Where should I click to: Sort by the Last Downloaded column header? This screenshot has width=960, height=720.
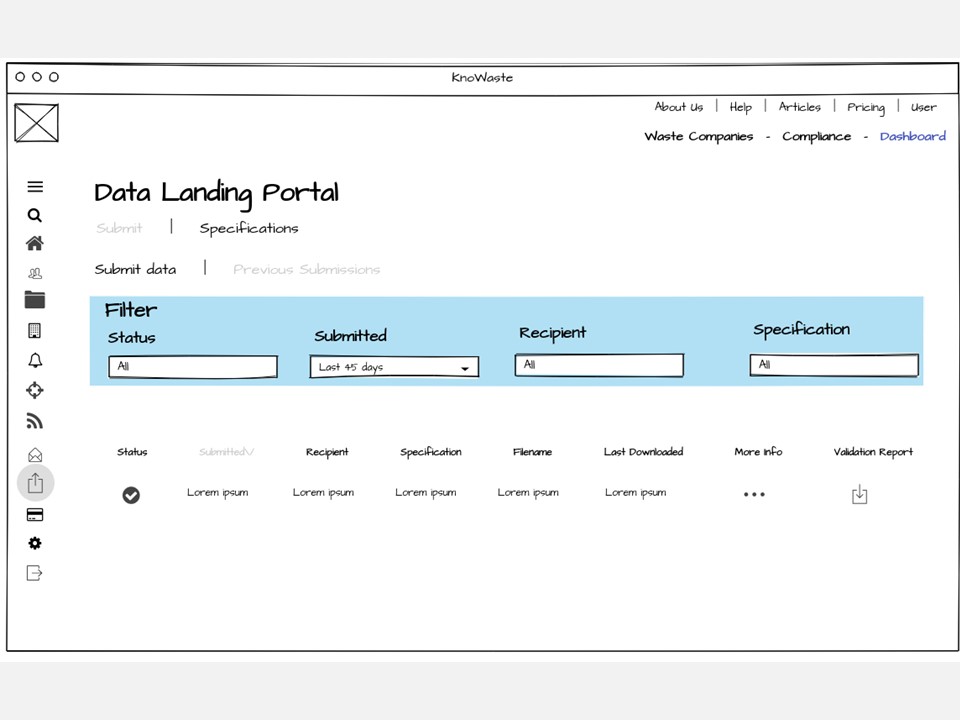click(643, 452)
